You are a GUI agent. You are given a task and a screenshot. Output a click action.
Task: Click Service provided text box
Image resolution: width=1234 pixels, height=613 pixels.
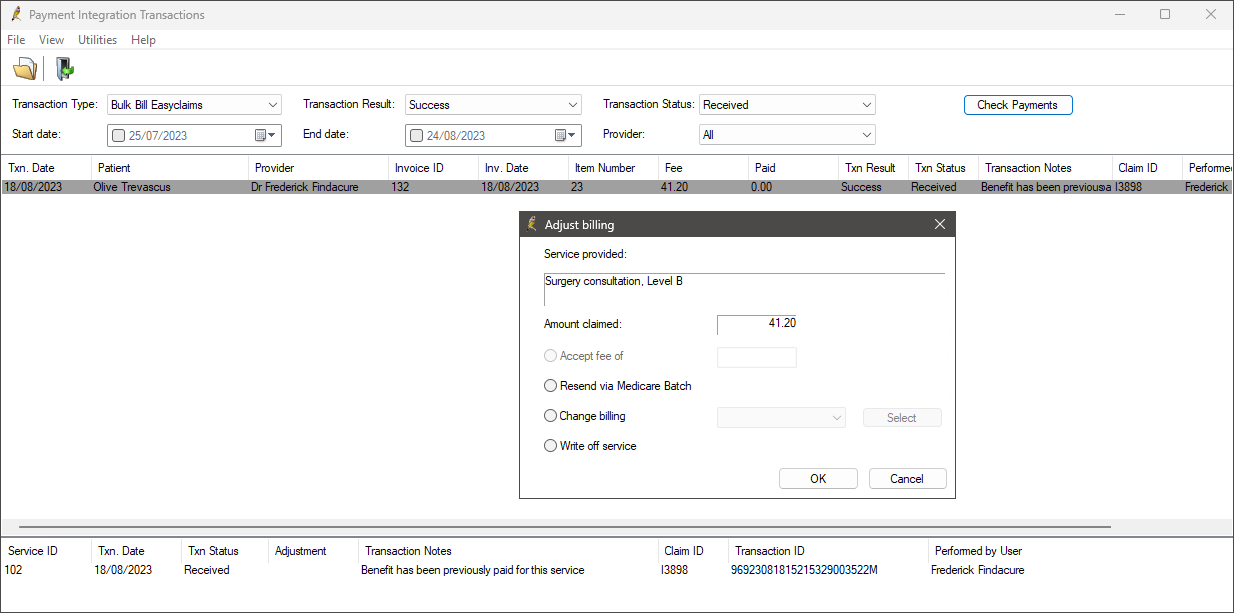coord(744,289)
